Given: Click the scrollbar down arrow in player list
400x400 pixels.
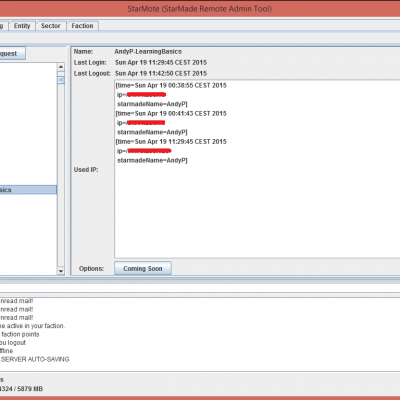Looking at the screenshot, I should click(61, 271).
